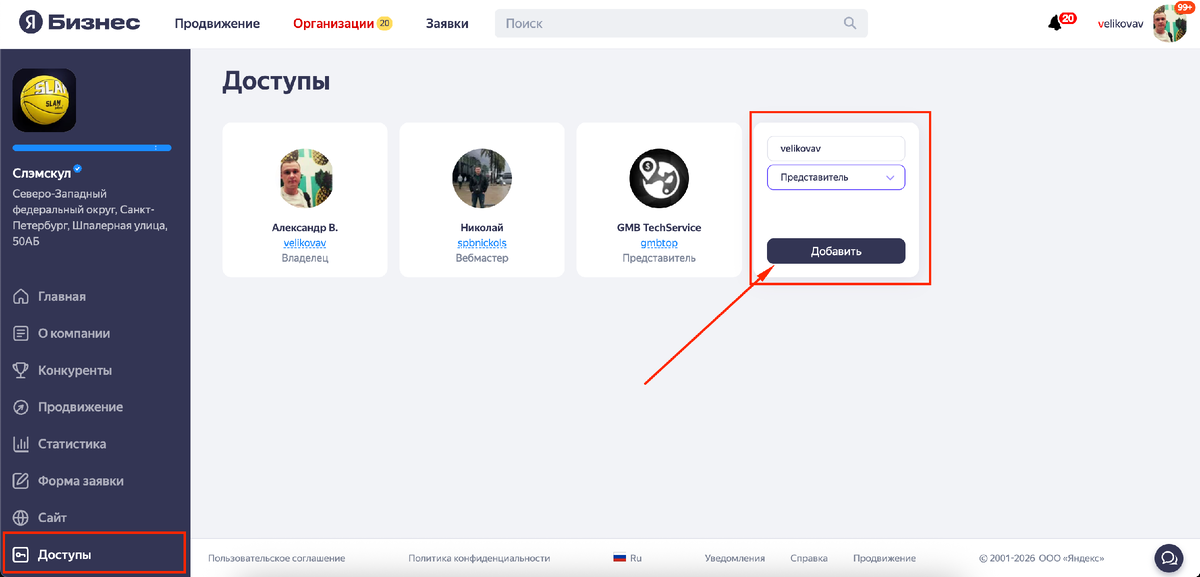1200x577 pixels.
Task: Click the Доступы key icon
Action: click(20, 555)
